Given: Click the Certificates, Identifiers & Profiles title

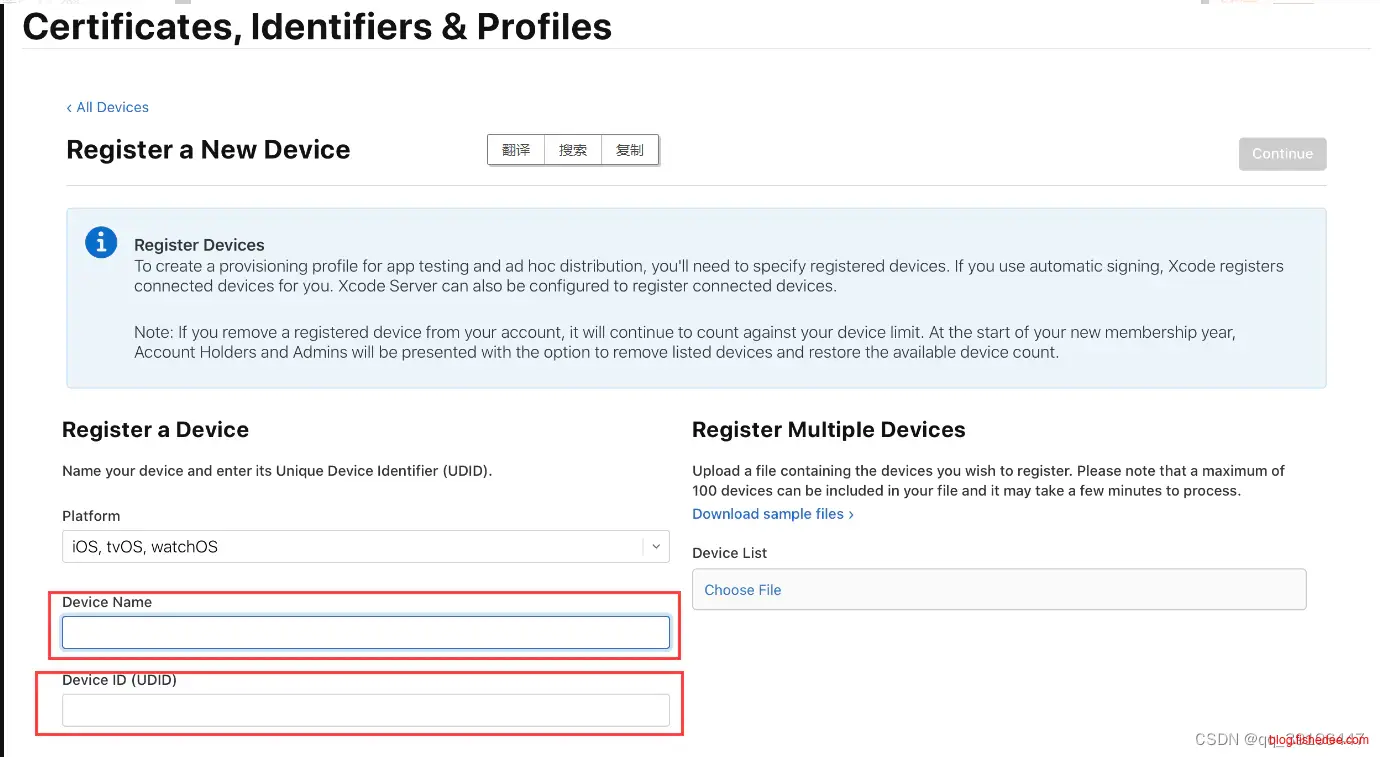Looking at the screenshot, I should click(x=317, y=27).
